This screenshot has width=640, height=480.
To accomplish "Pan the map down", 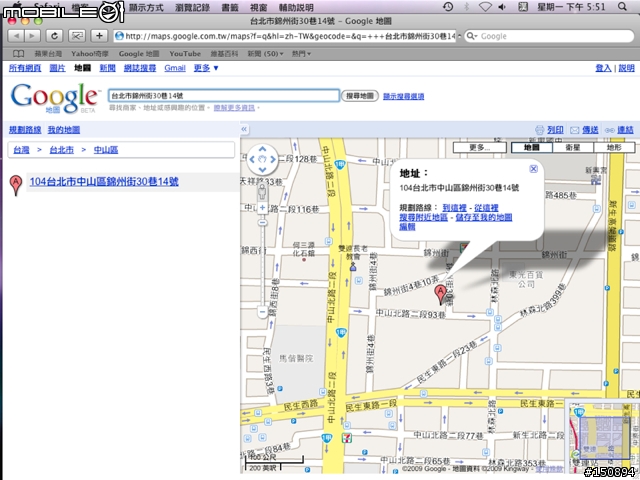I will pyautogui.click(x=262, y=170).
